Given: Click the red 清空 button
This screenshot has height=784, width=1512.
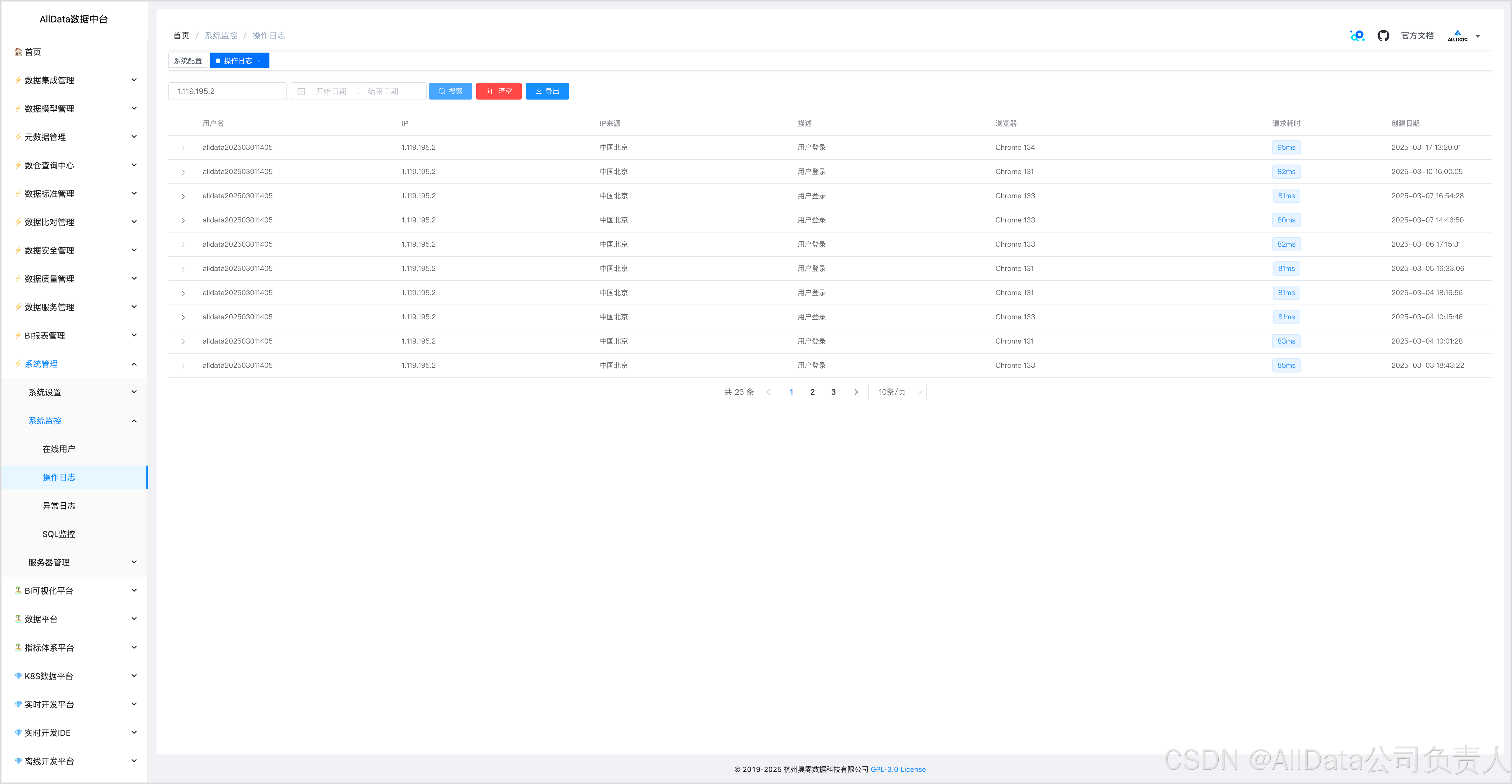Looking at the screenshot, I should [498, 92].
